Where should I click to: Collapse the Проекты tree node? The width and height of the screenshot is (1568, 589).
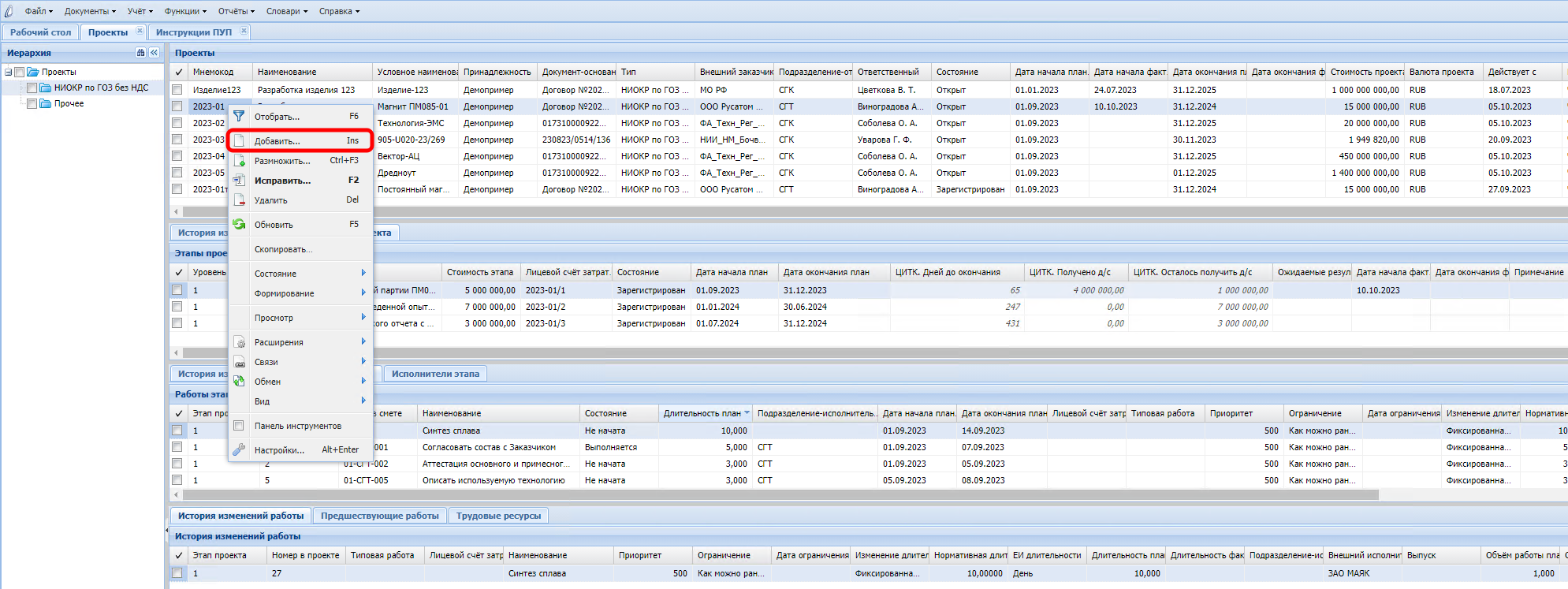click(x=8, y=72)
